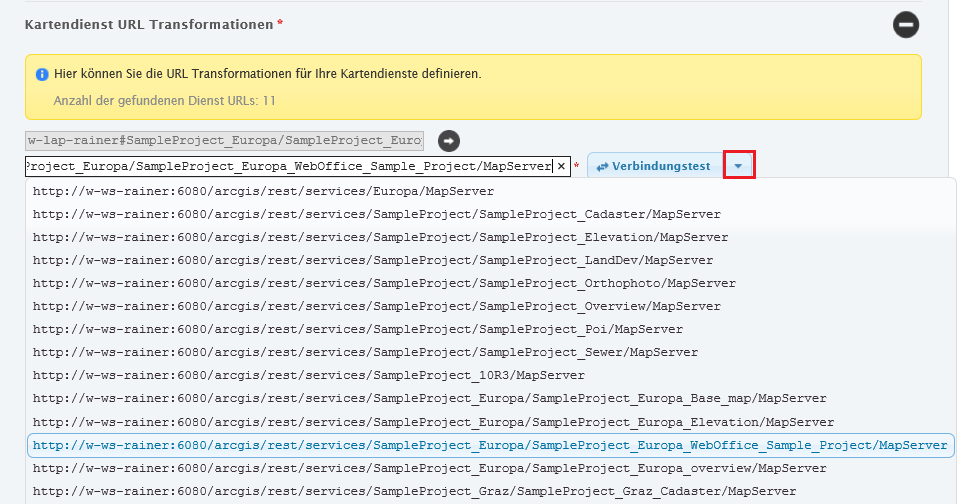Choose the SampleProject_Sewer/MapServer URL
The height and width of the screenshot is (504, 968).
[x=491, y=352]
